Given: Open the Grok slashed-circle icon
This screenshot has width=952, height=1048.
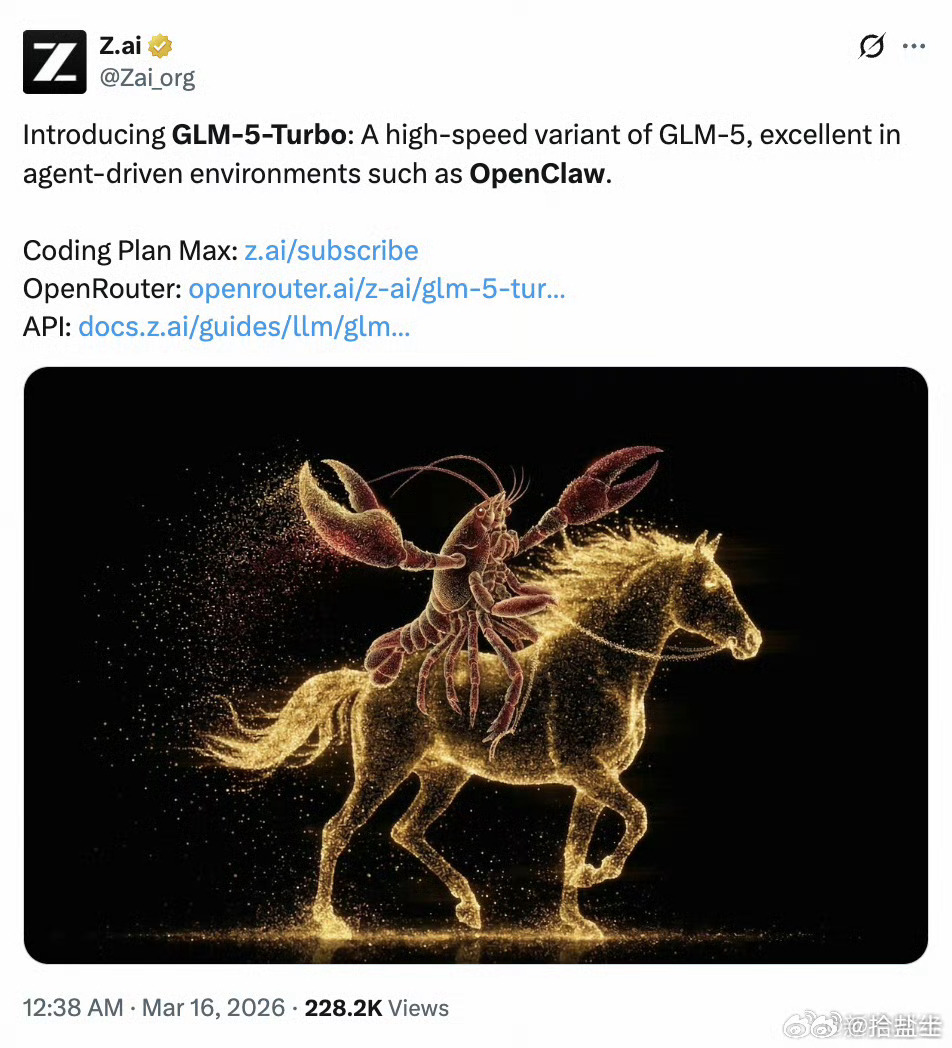Looking at the screenshot, I should tap(872, 46).
